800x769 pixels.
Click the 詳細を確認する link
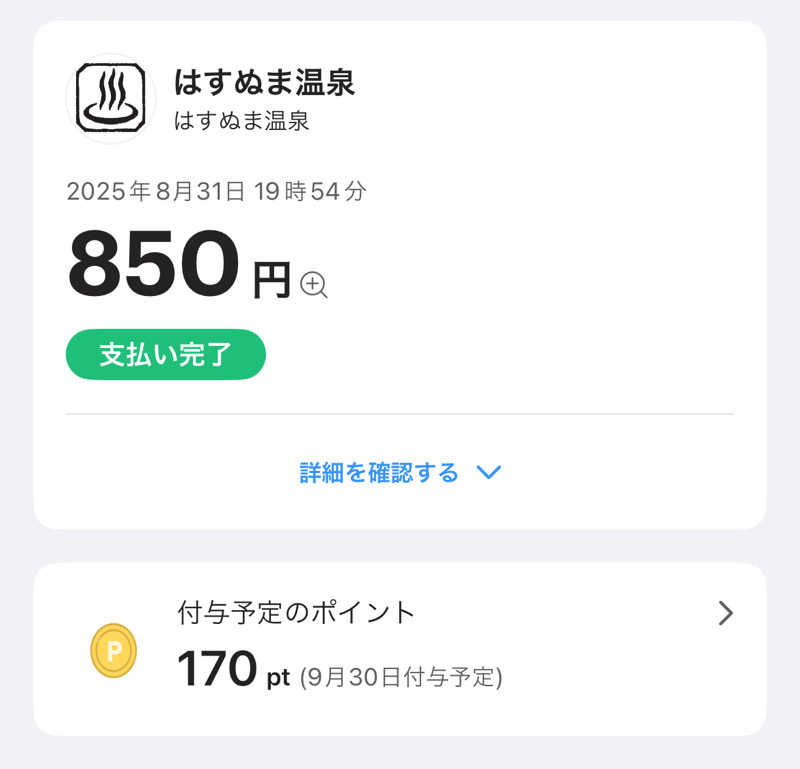pyautogui.click(x=379, y=472)
